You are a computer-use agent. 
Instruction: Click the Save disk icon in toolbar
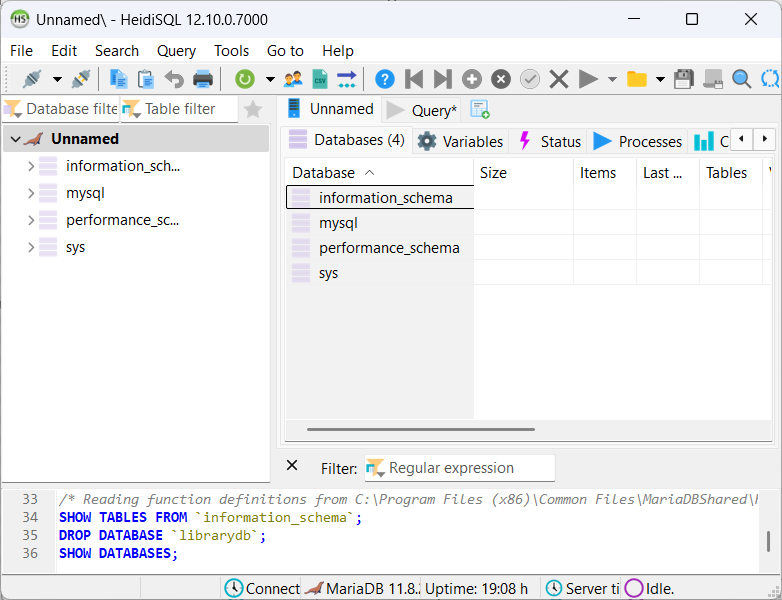coord(684,79)
